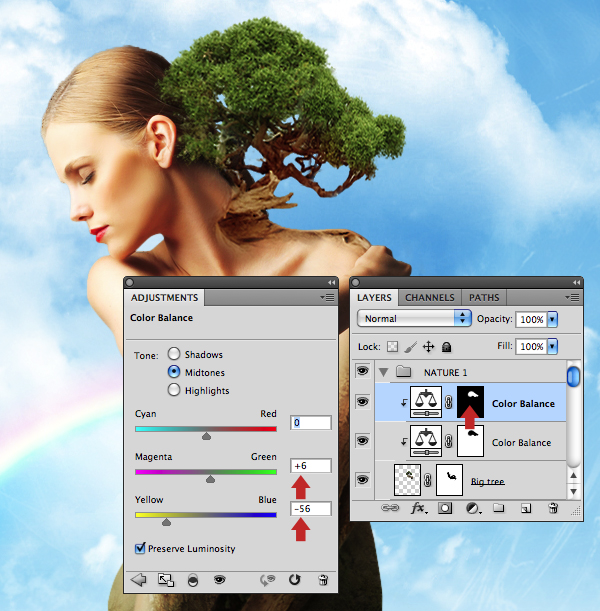
Task: Click the Layers scrollbar up arrow
Action: click(x=573, y=475)
